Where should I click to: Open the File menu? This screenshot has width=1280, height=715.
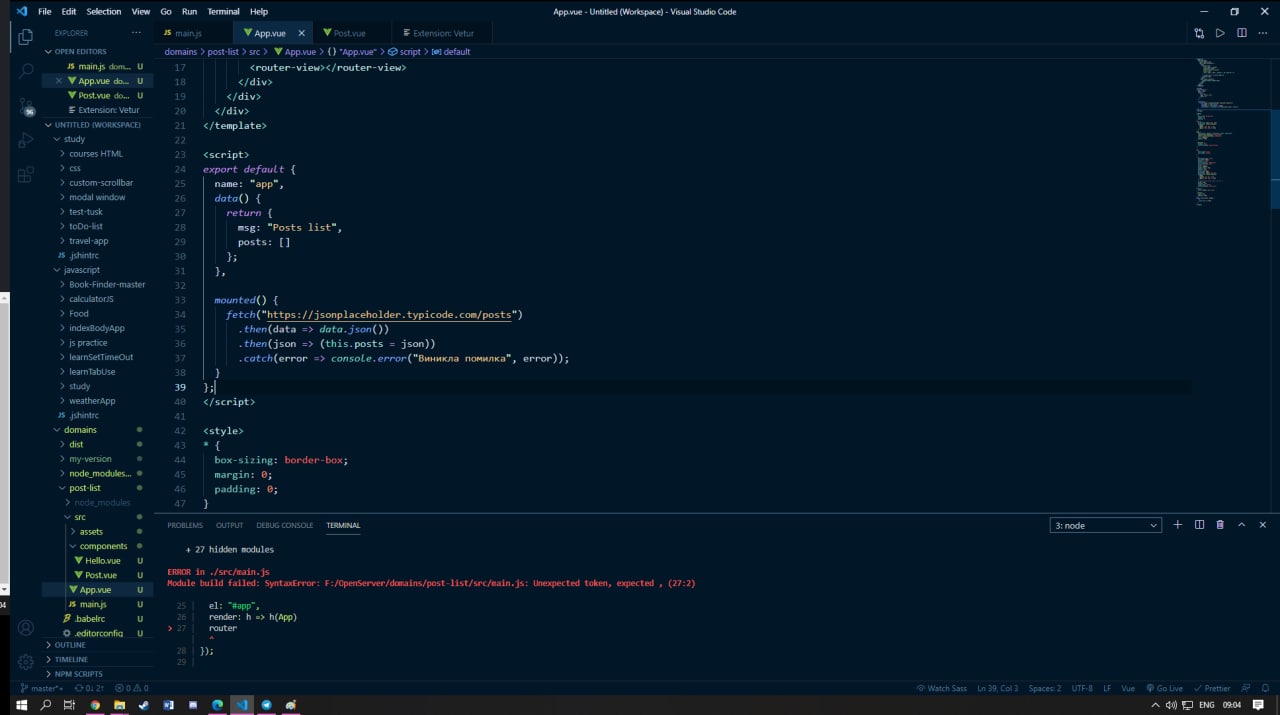tap(44, 11)
